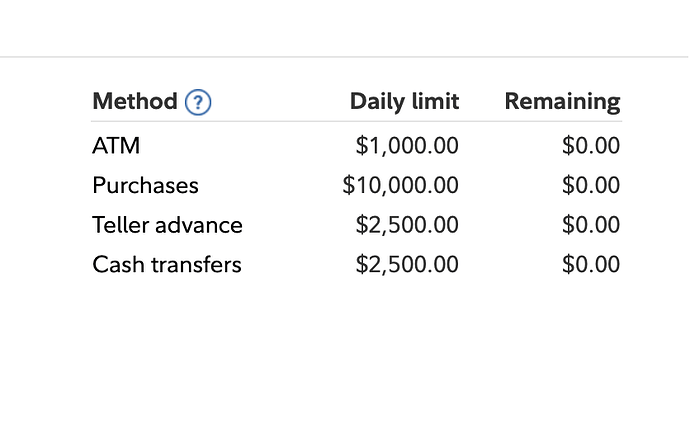Click the blank strip above the top separator

click(x=345, y=28)
